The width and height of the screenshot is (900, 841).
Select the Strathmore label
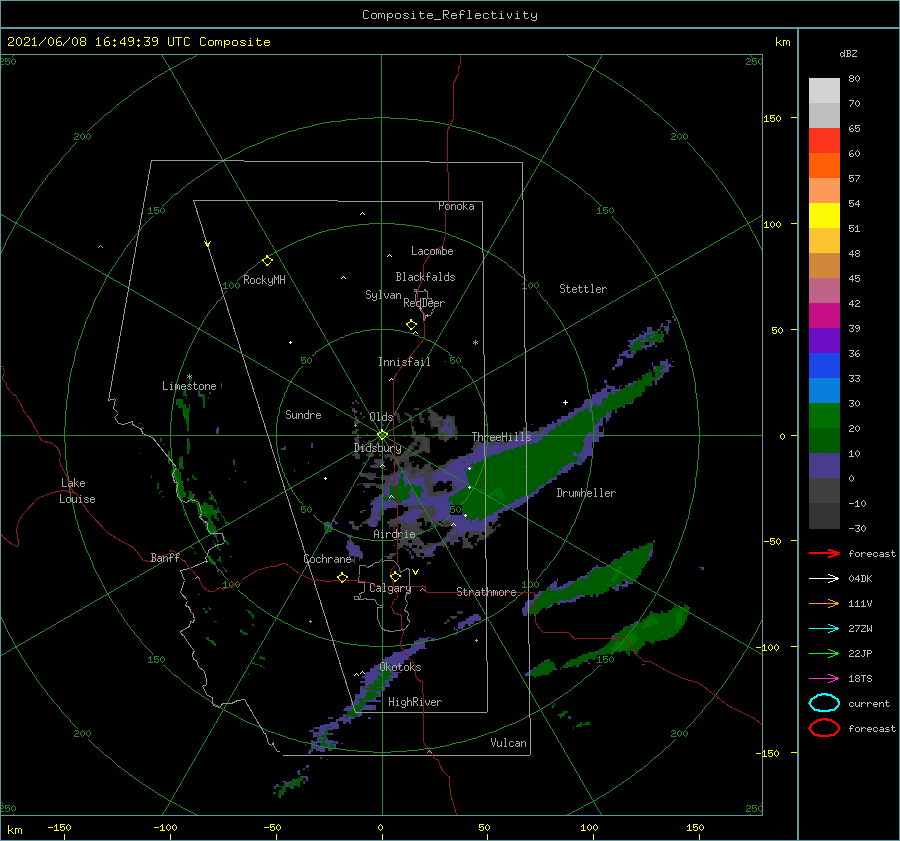coord(486,592)
